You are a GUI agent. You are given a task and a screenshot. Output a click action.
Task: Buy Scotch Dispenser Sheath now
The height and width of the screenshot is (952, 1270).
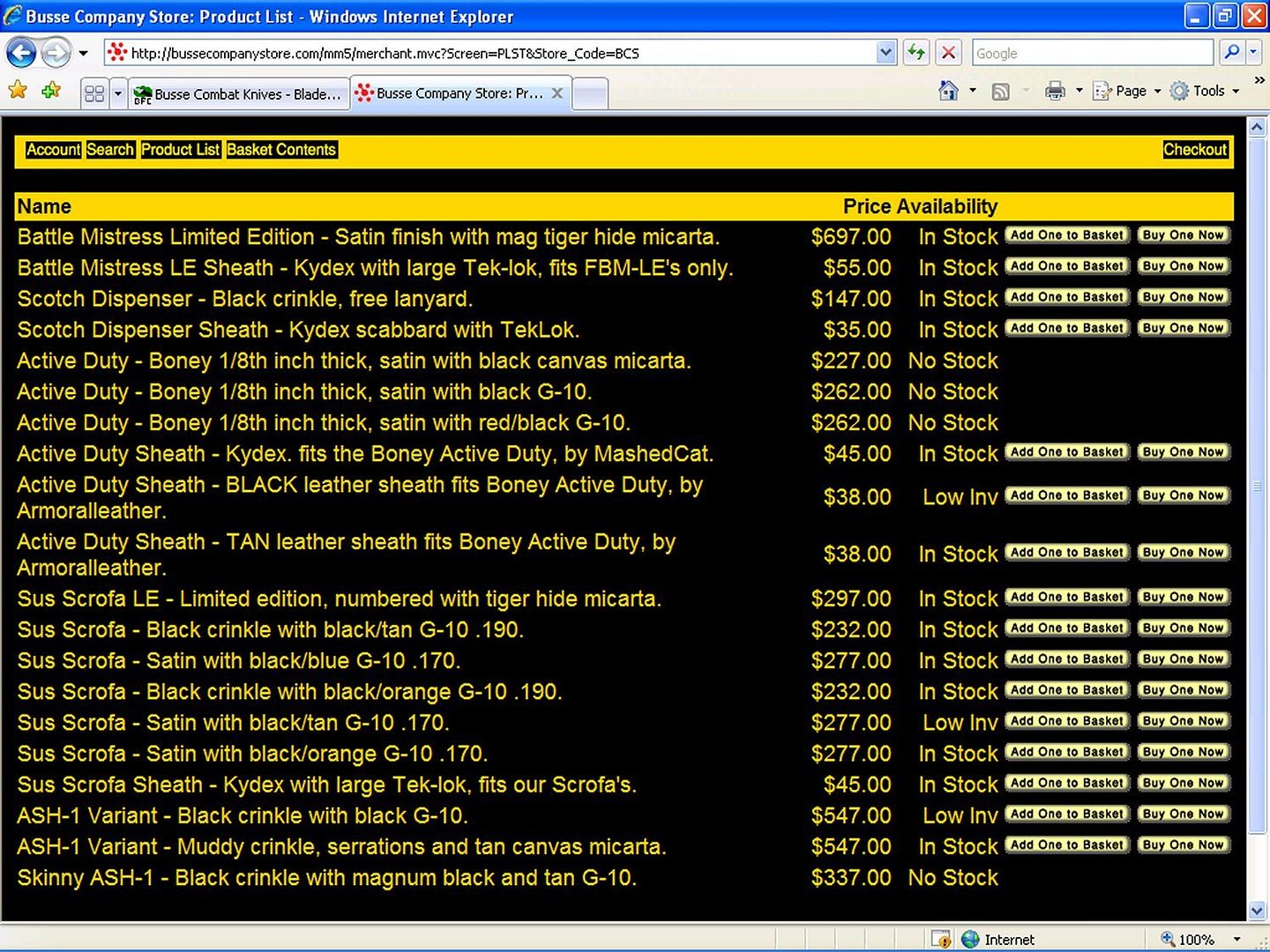click(1184, 328)
